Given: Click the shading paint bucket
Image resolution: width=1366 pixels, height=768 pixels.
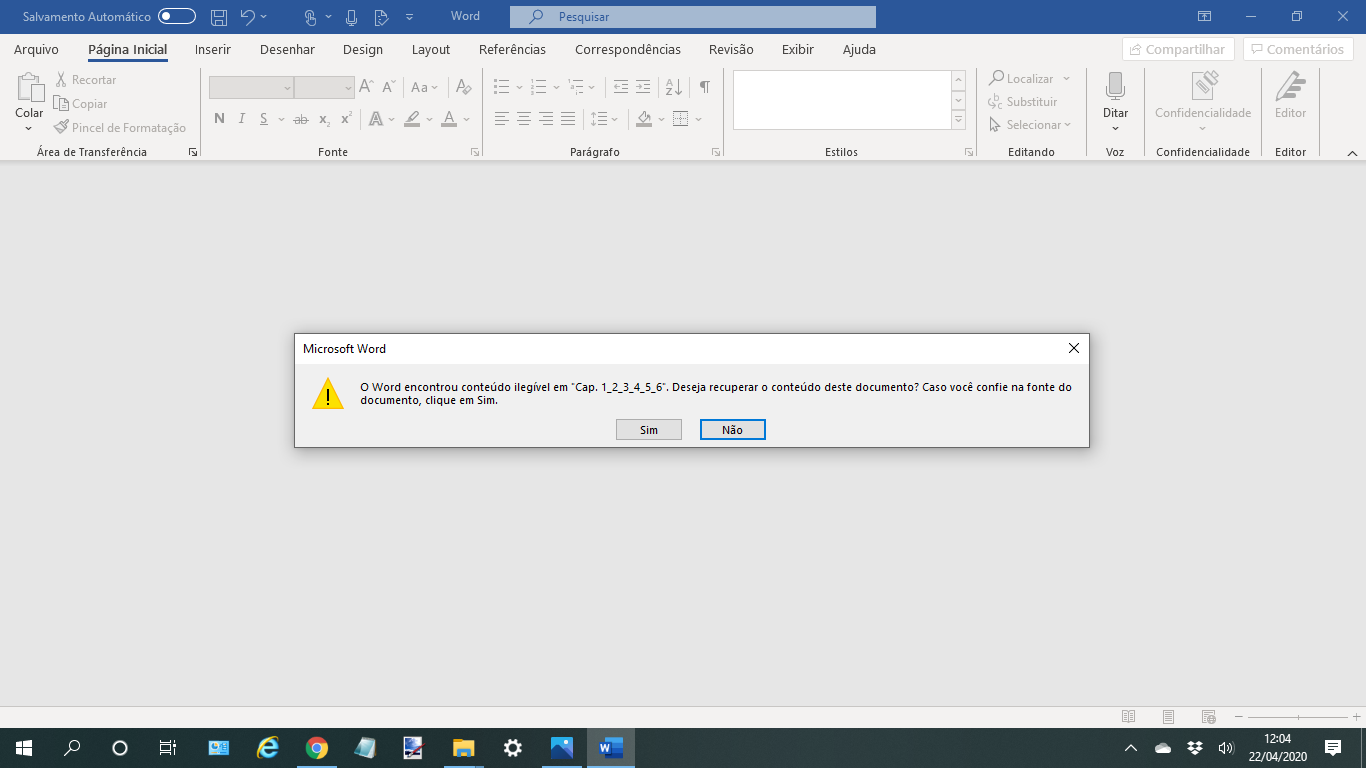Looking at the screenshot, I should point(644,119).
